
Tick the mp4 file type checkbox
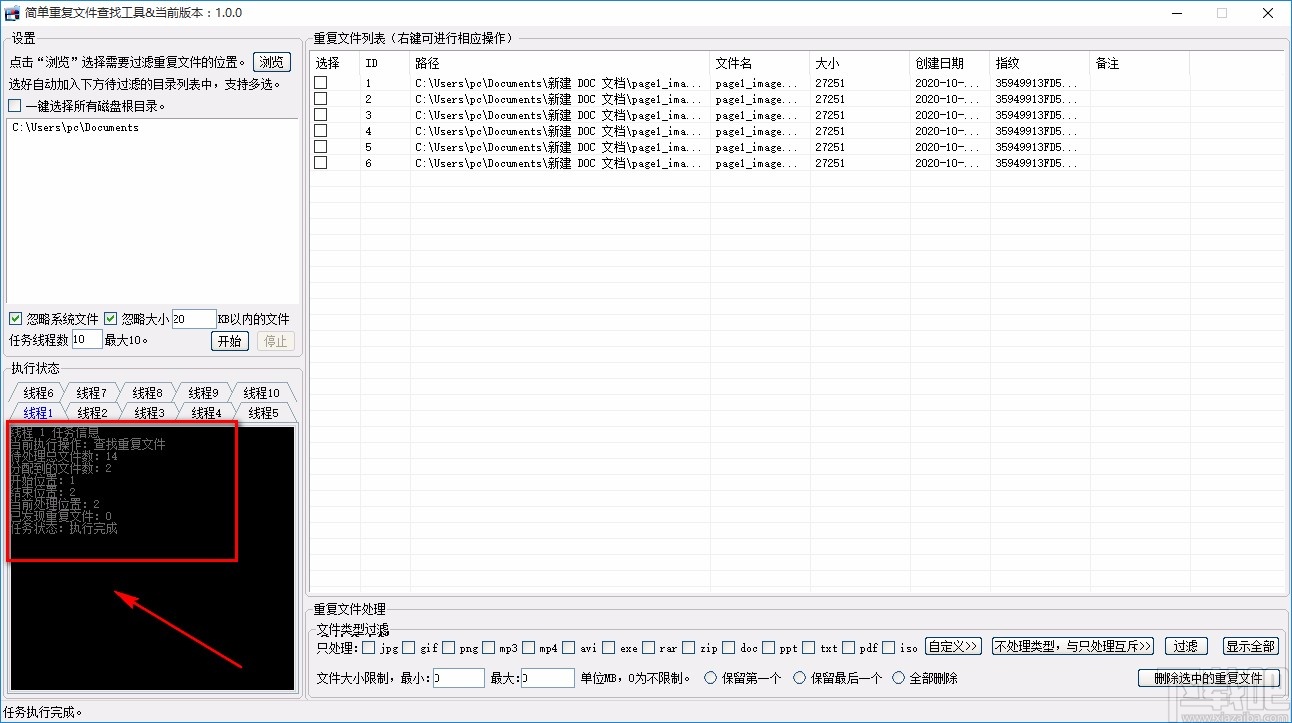point(529,647)
